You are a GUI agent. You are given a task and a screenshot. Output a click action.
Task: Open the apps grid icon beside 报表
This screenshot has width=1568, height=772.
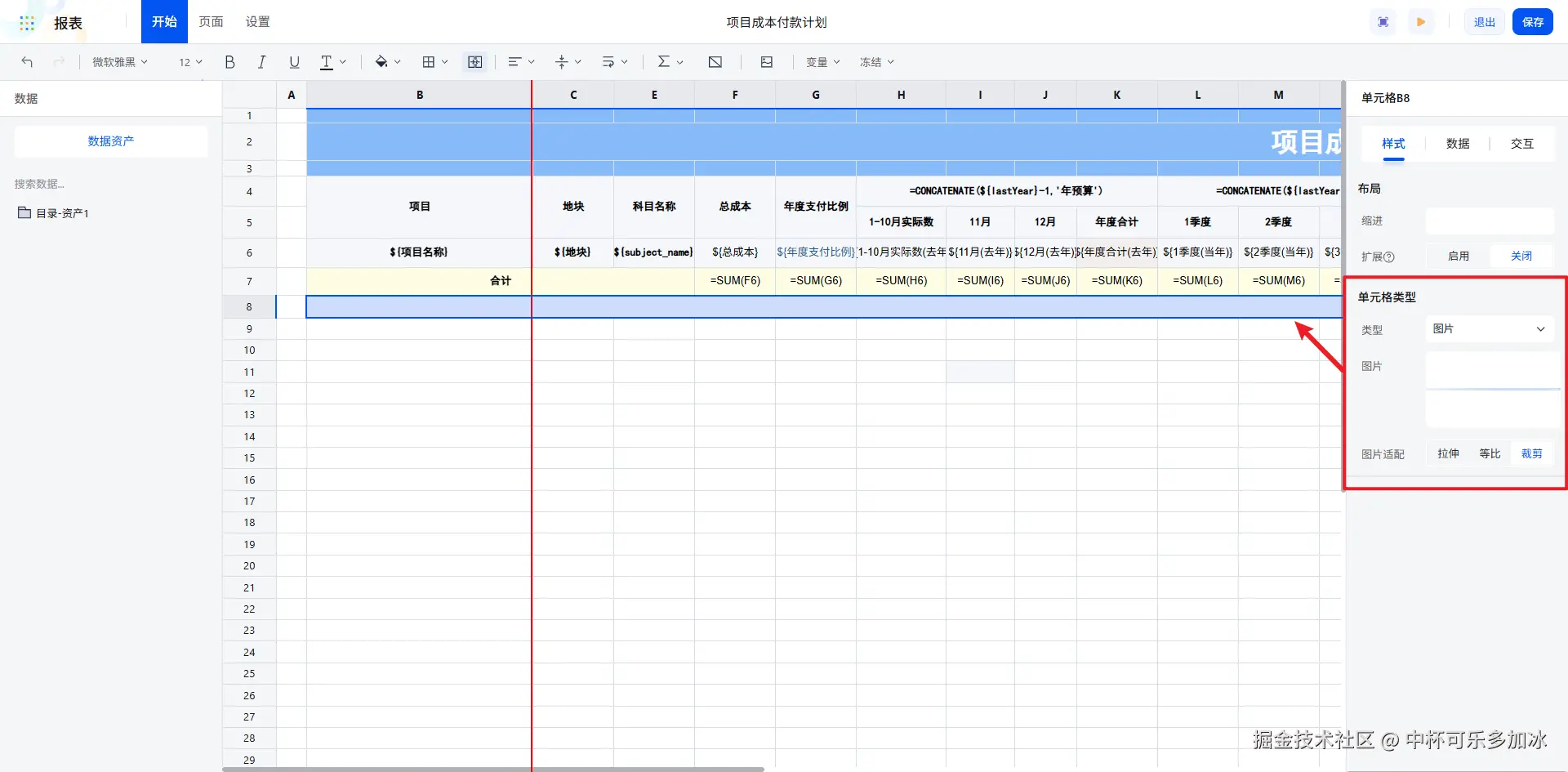(27, 23)
